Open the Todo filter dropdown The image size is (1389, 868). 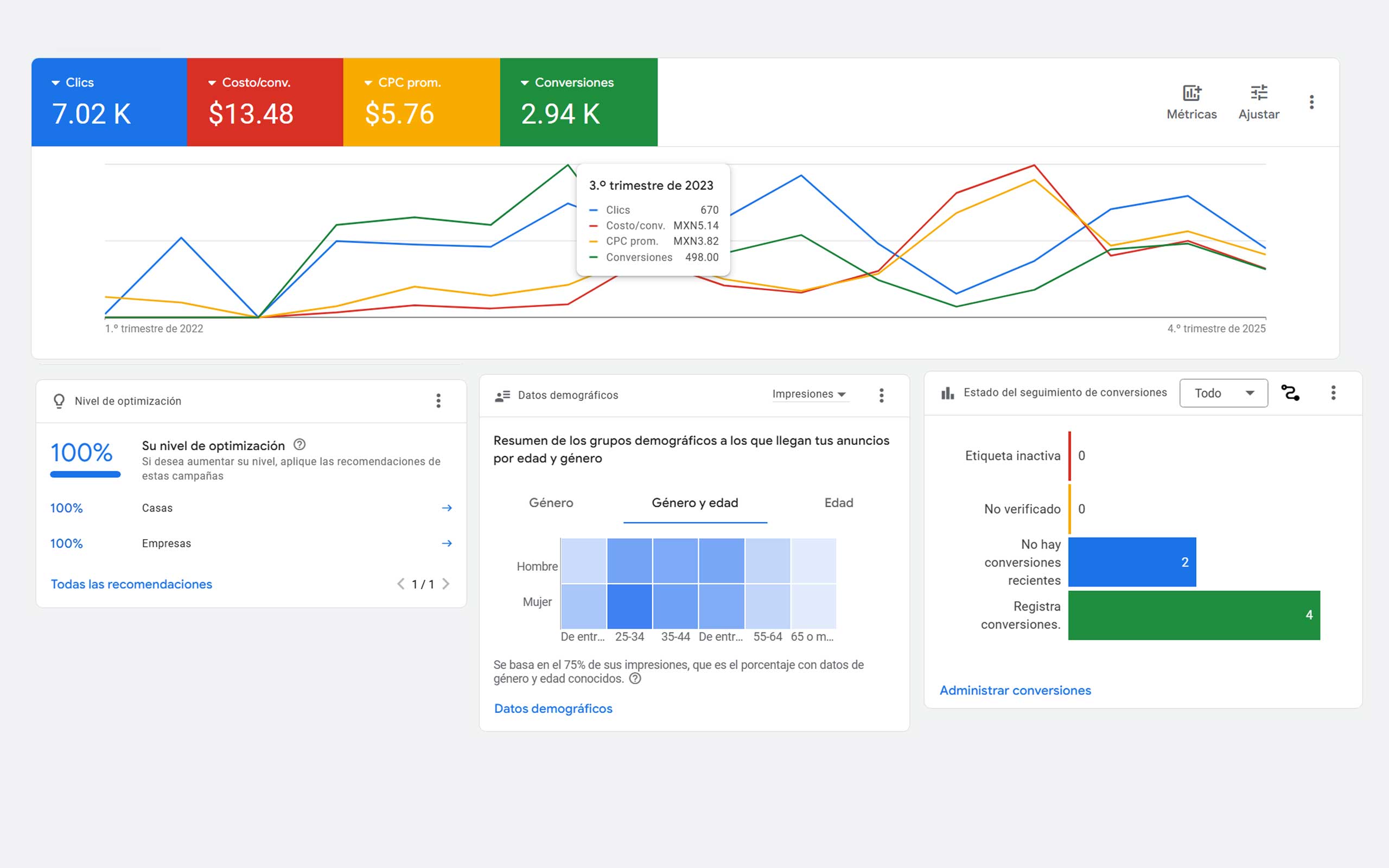tap(1223, 393)
